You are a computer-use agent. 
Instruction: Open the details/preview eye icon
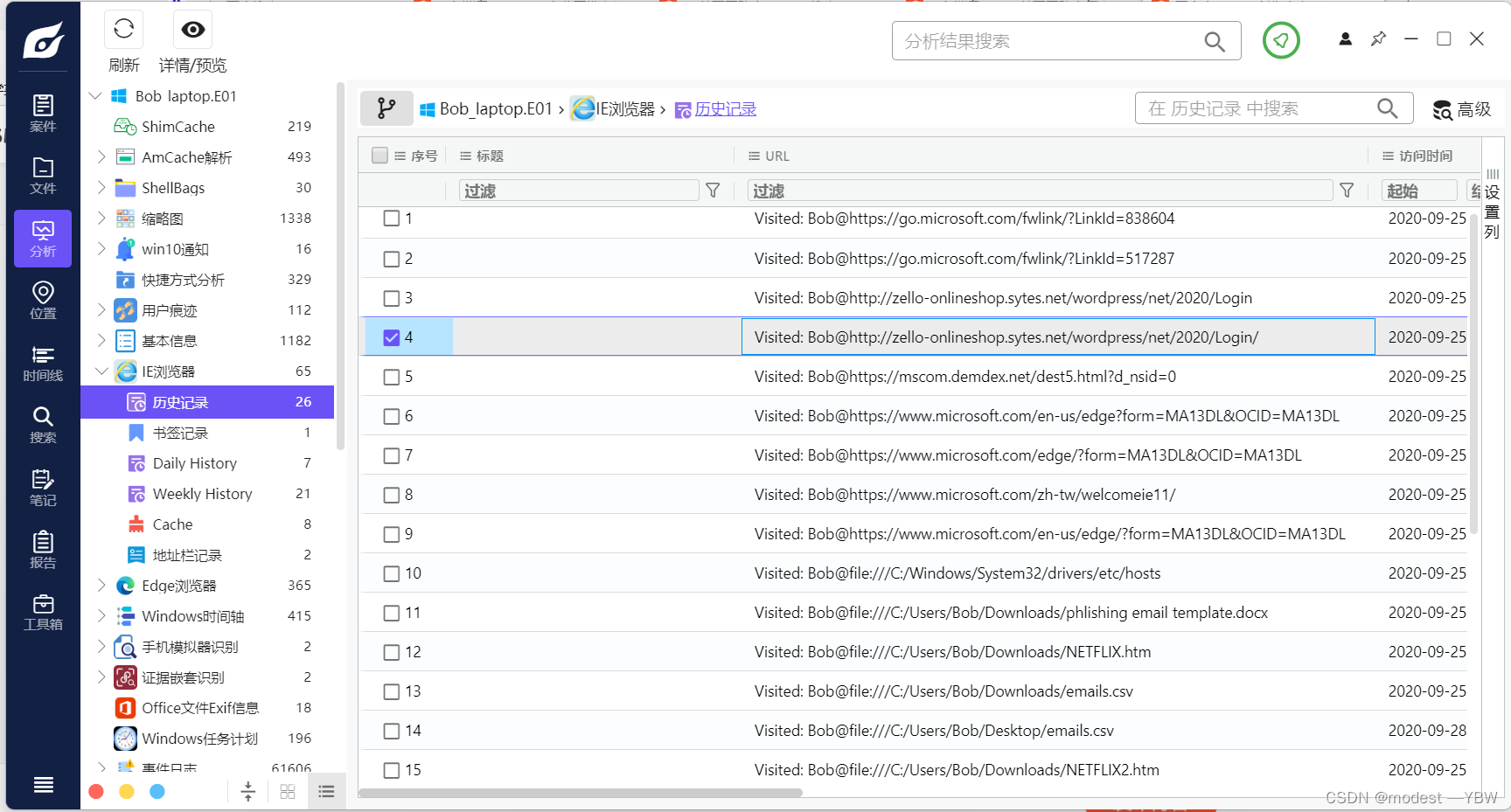(x=192, y=29)
